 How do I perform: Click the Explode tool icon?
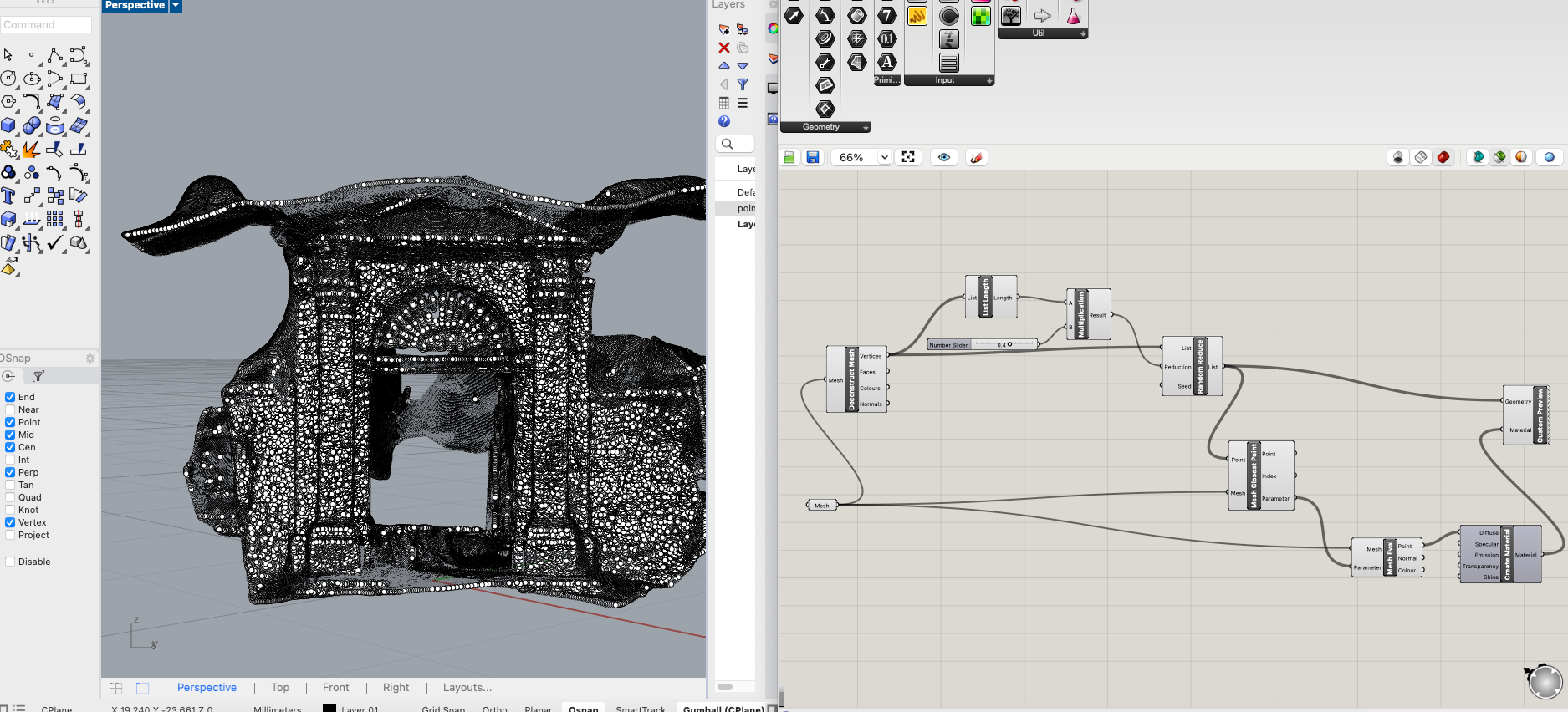[x=31, y=150]
